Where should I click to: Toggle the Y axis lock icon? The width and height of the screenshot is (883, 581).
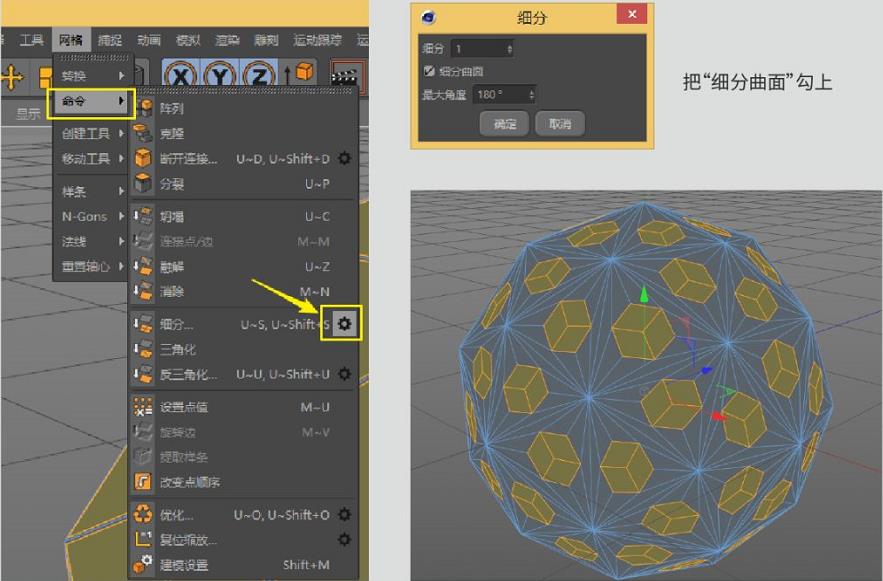pyautogui.click(x=220, y=76)
